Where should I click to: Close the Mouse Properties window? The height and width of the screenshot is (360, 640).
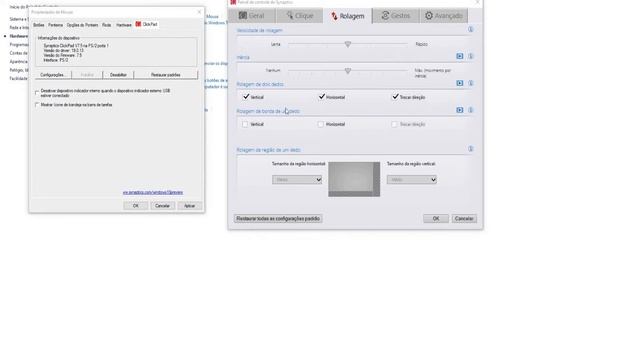pos(199,12)
